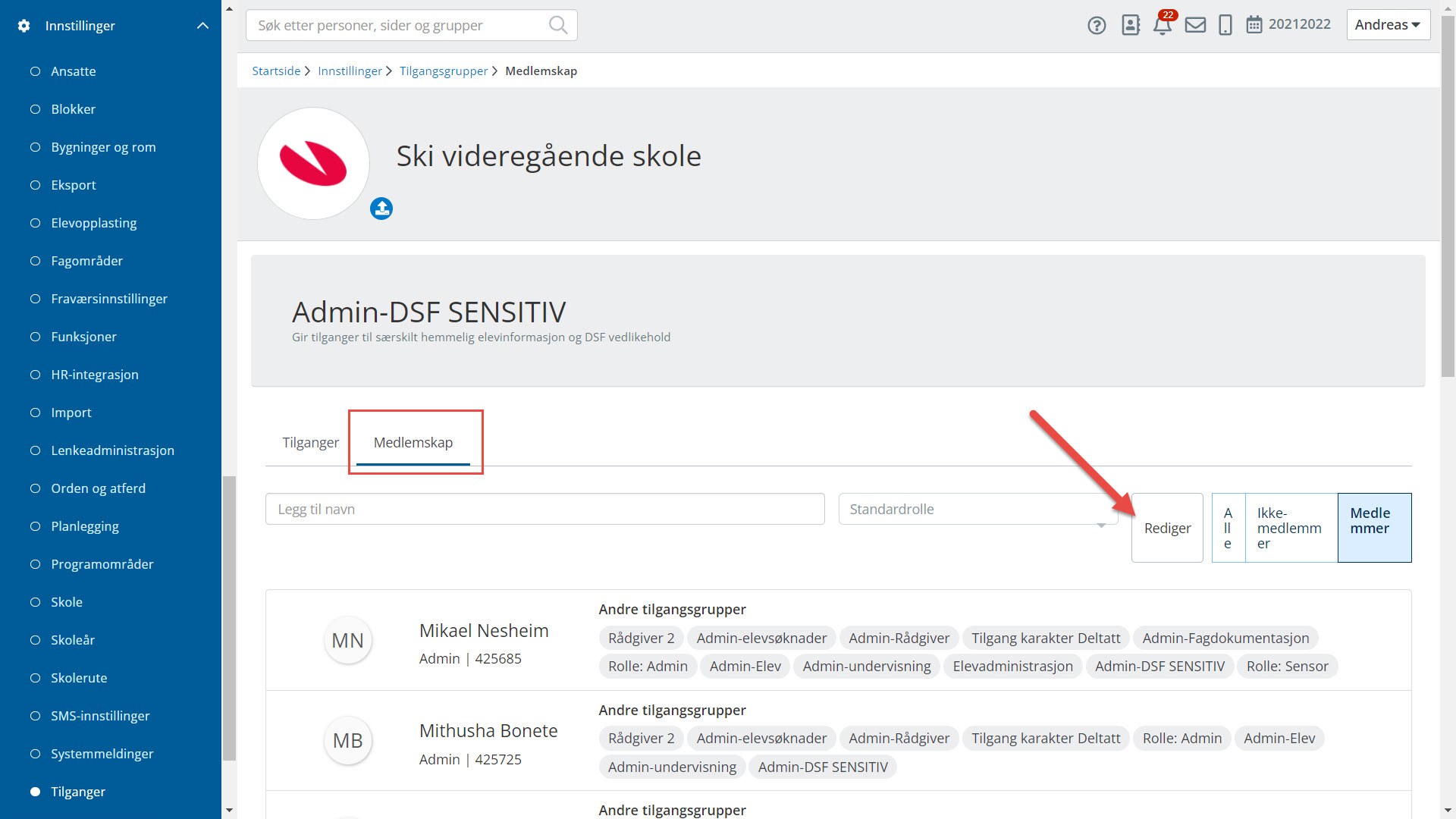Click MB avatar of Mithusha Bonete

tap(348, 741)
